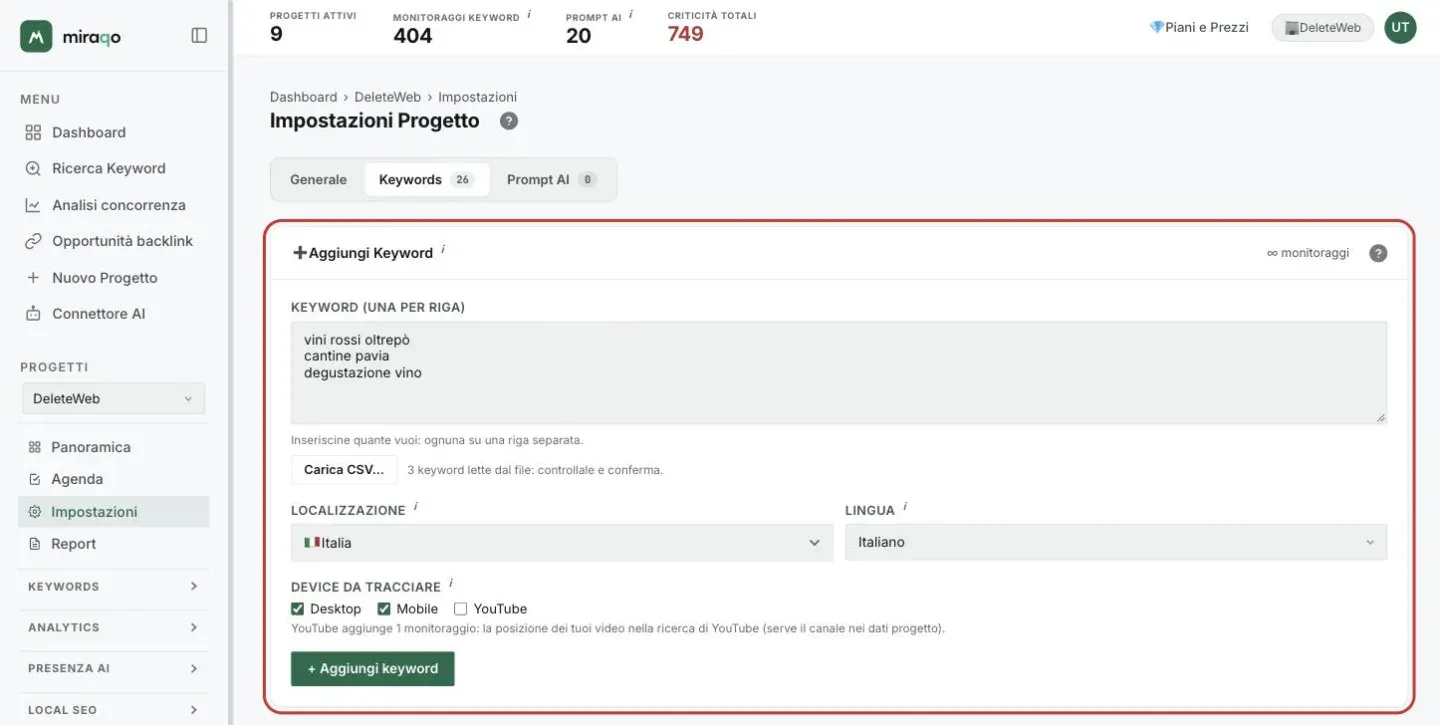Click Dashboard breadcrumb link

(x=303, y=97)
